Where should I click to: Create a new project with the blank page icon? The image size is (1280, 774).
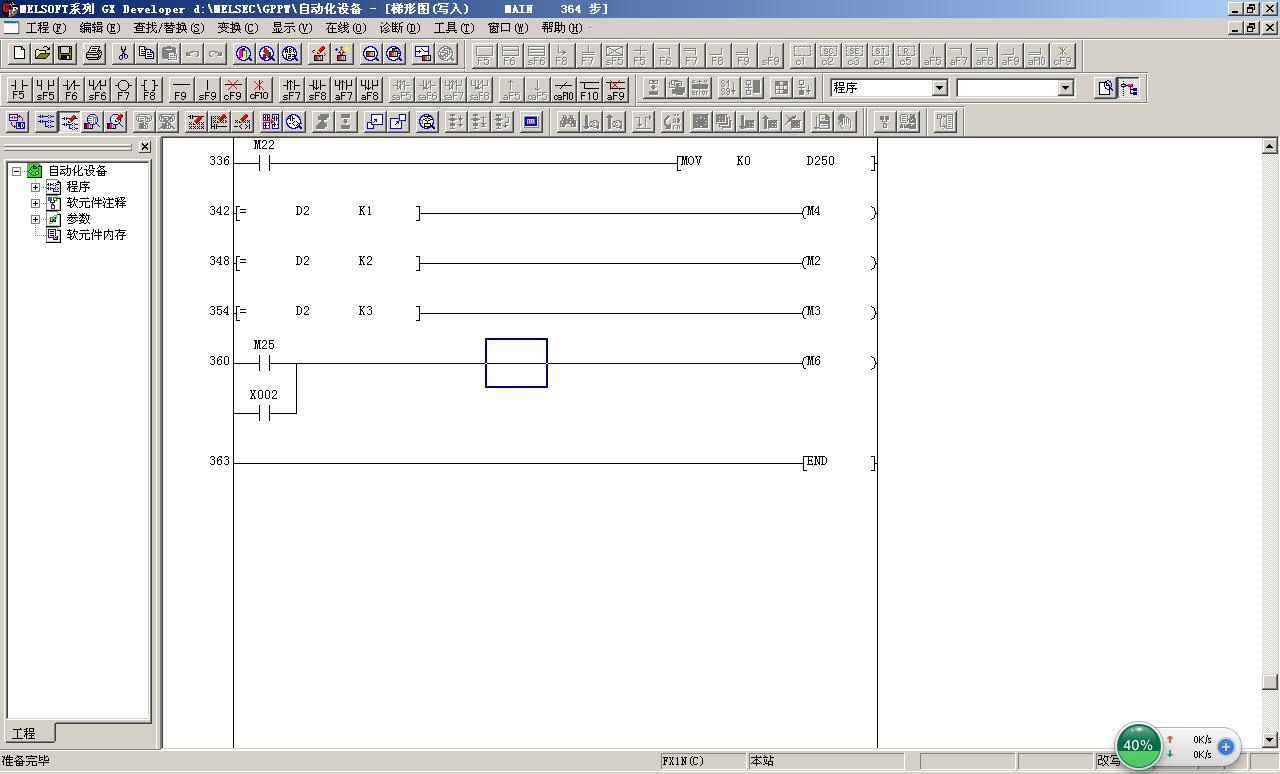pos(18,54)
